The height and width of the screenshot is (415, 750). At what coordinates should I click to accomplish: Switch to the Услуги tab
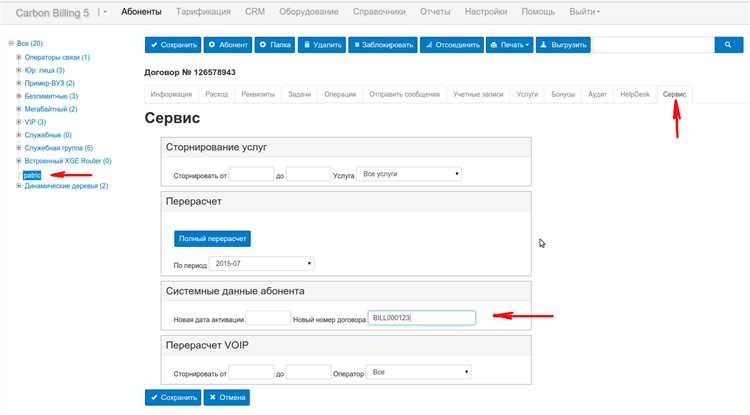click(x=527, y=94)
